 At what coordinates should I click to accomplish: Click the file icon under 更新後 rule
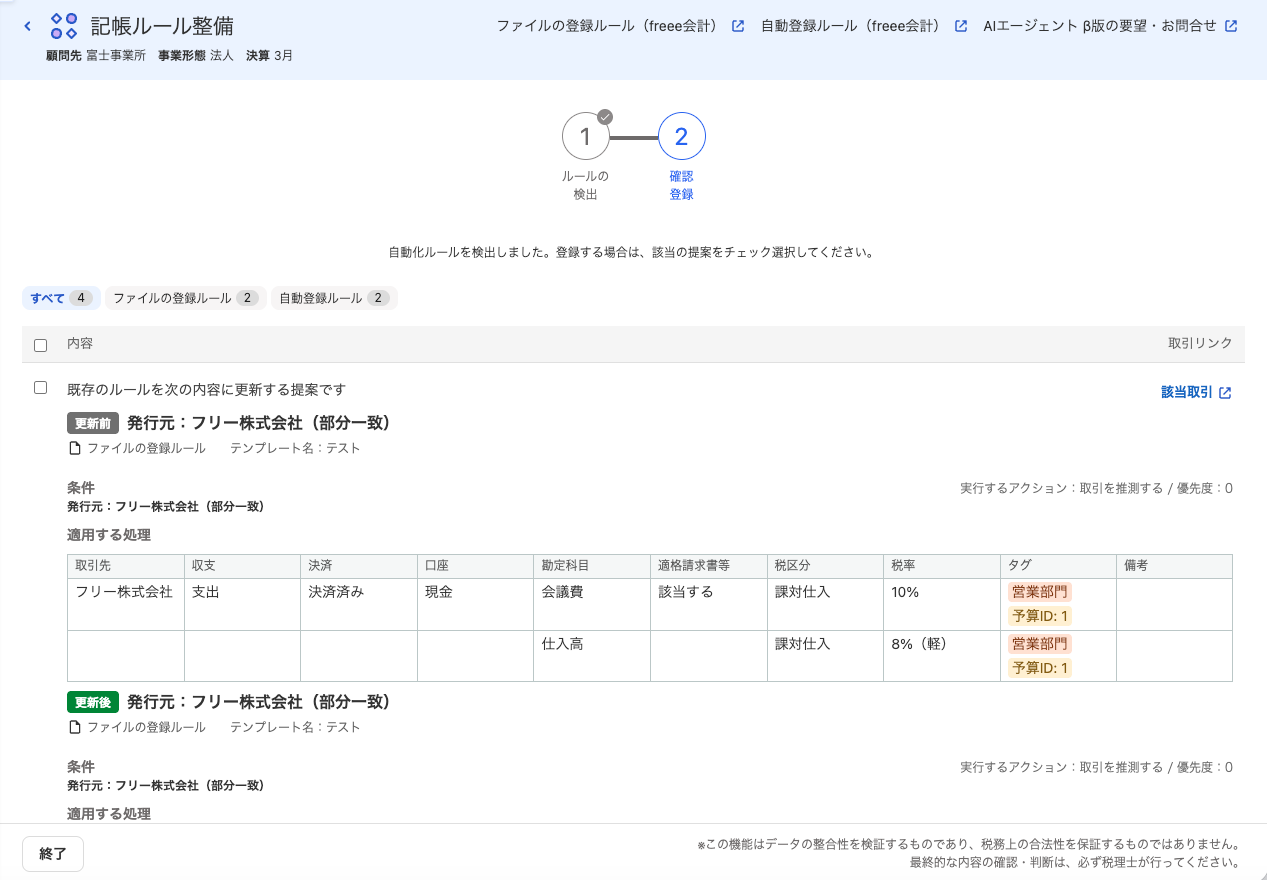[74, 727]
